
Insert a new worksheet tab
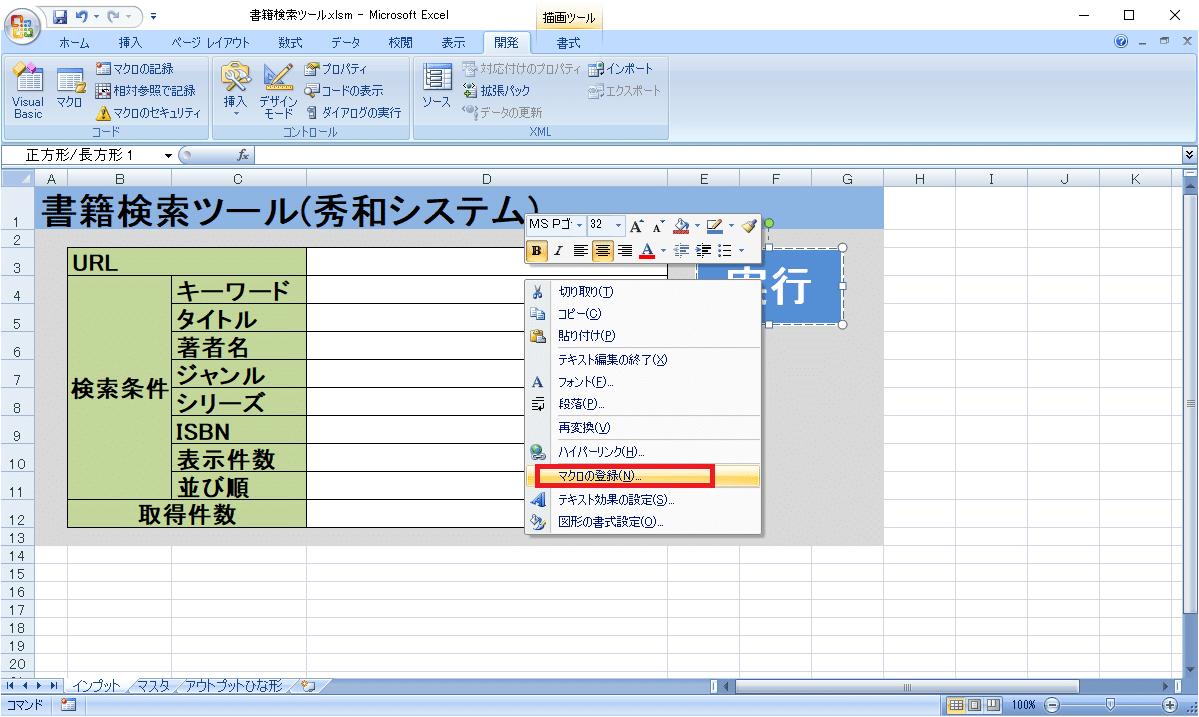tap(308, 686)
